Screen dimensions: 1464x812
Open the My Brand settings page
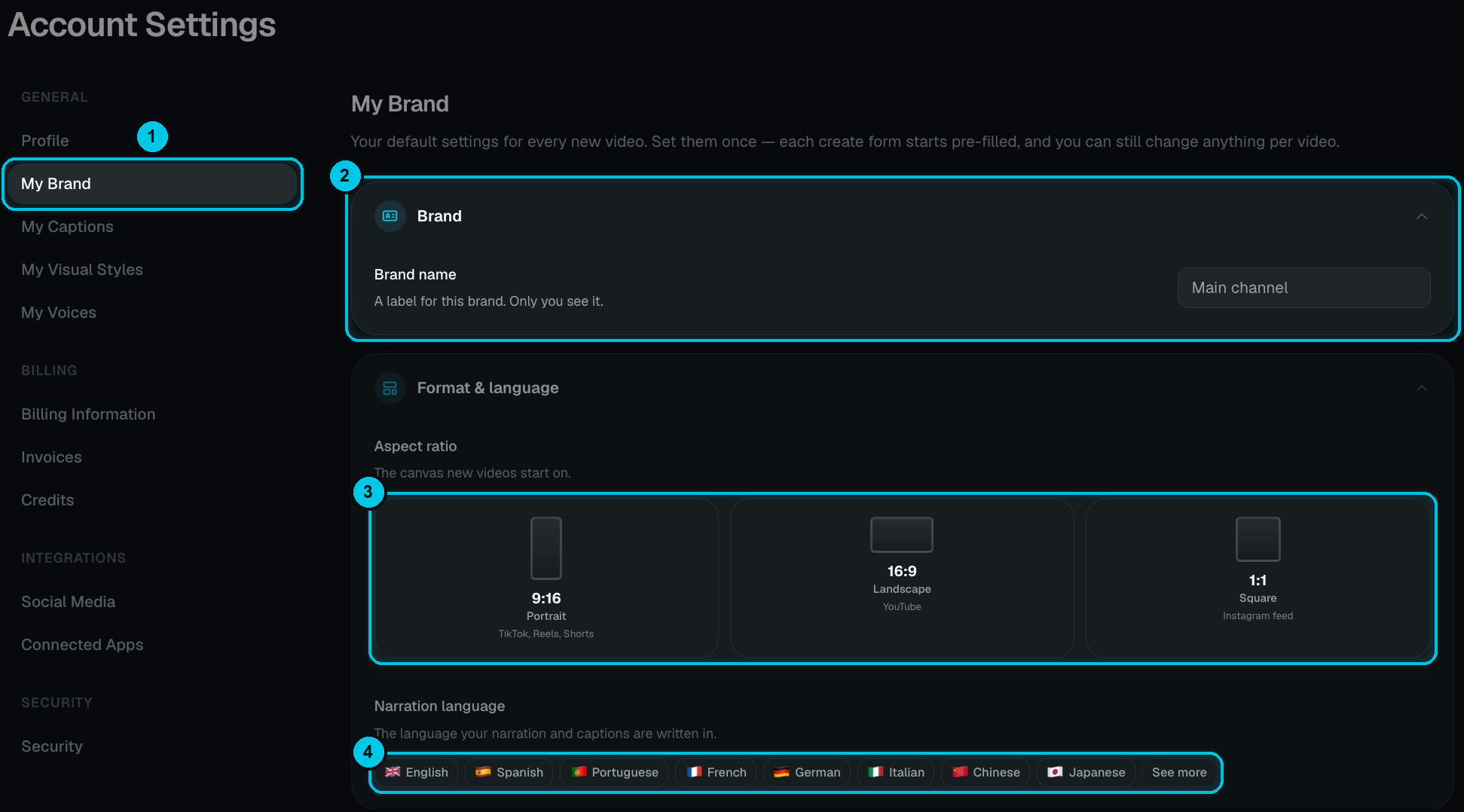pos(152,184)
